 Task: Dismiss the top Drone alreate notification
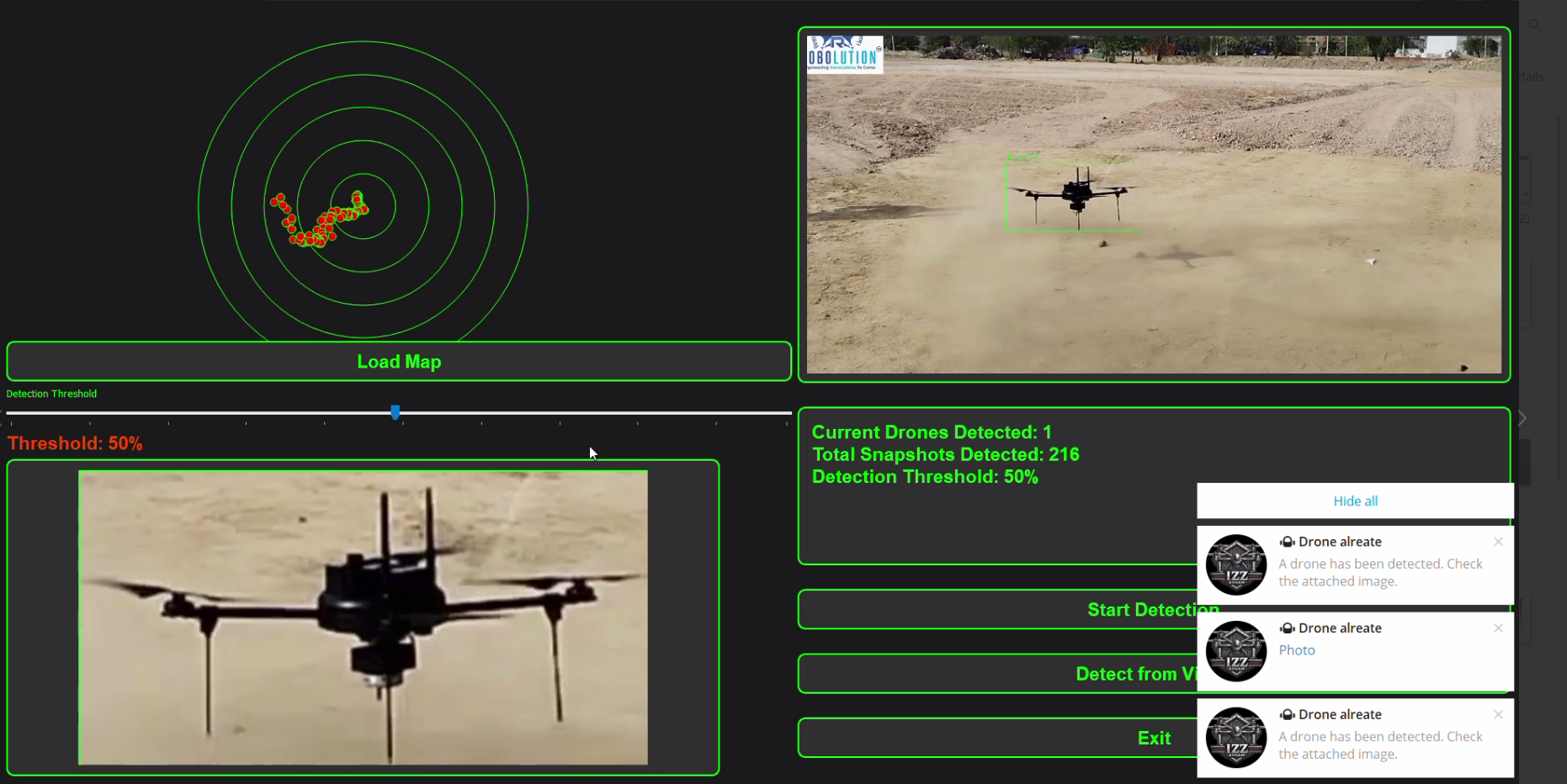1498,542
